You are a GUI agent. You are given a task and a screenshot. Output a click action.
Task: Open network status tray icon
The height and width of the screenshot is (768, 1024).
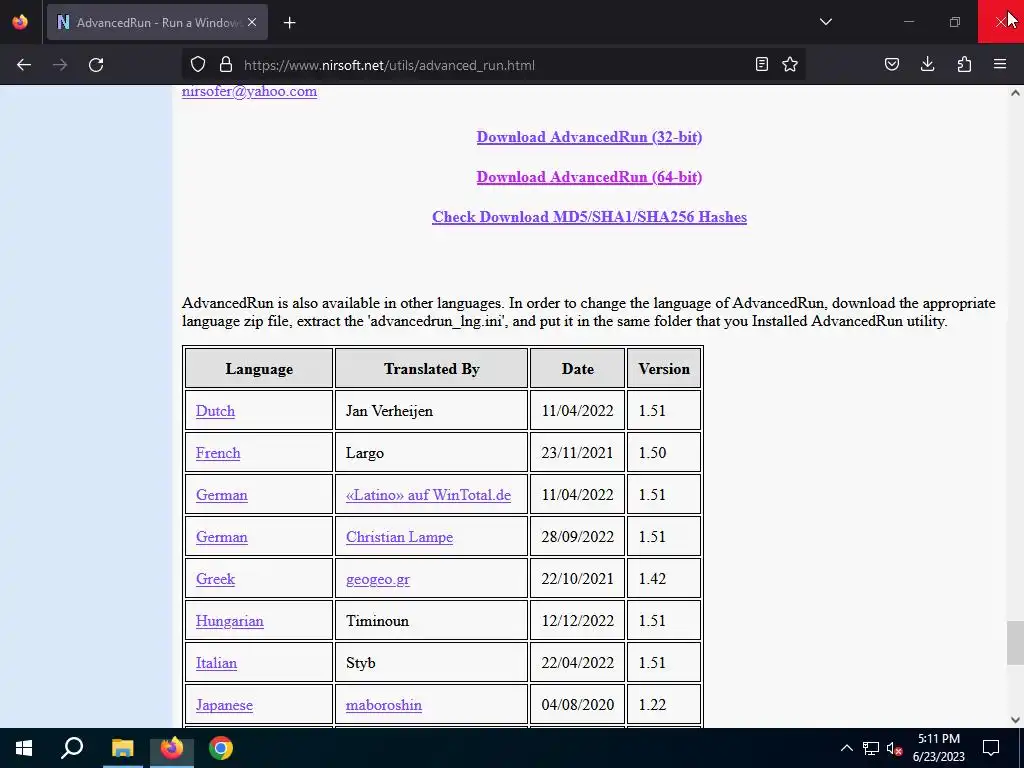coord(871,748)
